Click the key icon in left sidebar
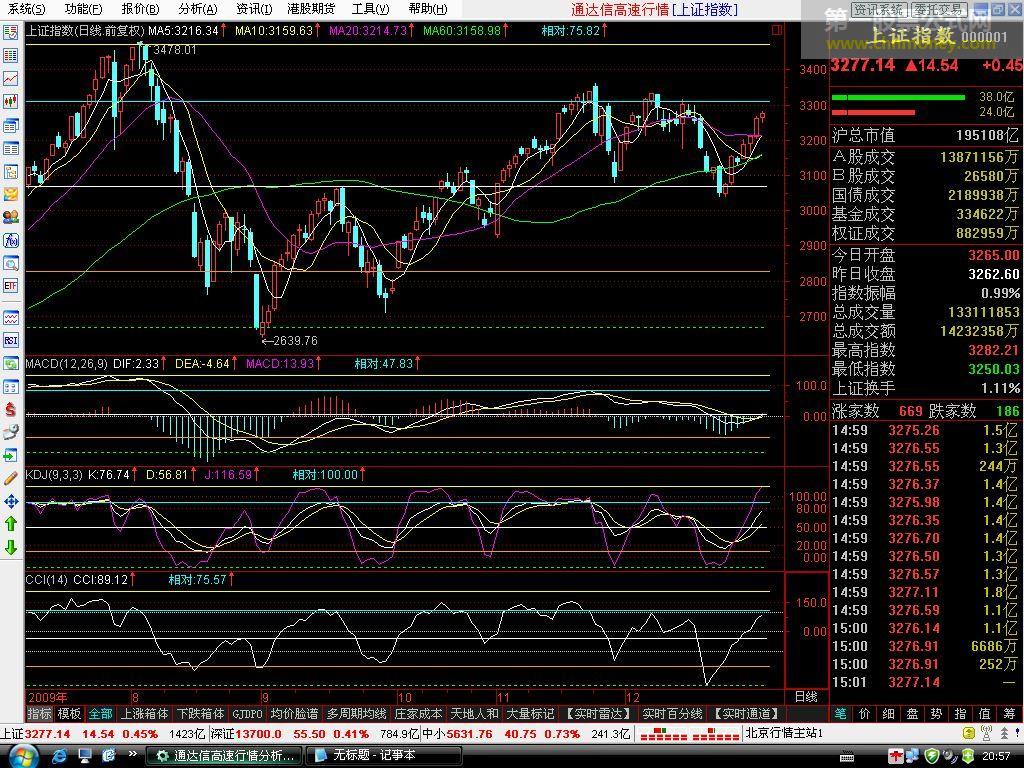 [x=10, y=432]
